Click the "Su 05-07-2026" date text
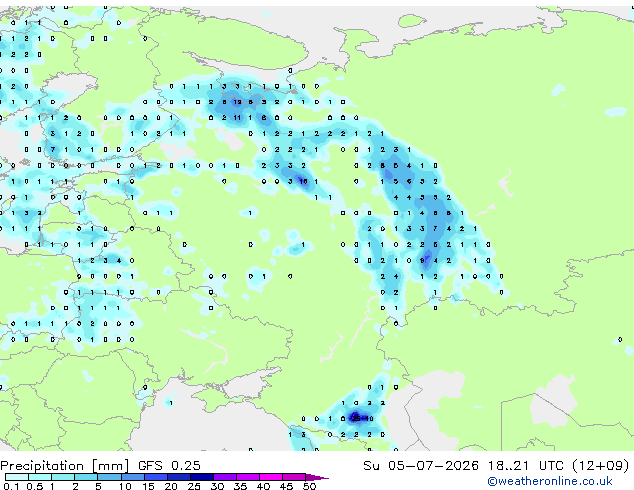Viewport: 634px width, 490px height. [x=421, y=465]
